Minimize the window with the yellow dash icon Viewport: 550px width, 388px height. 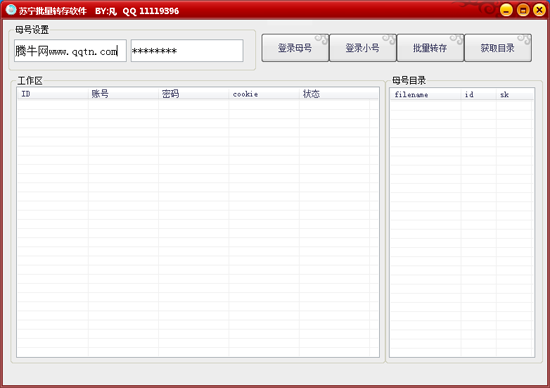[x=506, y=10]
